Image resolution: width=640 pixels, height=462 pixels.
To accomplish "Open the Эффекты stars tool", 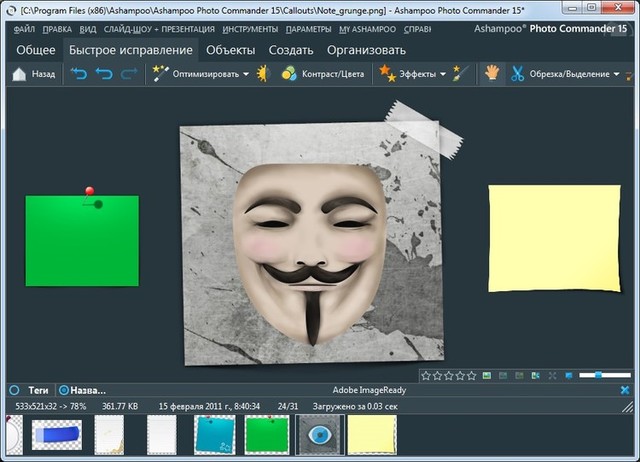I will [x=407, y=74].
